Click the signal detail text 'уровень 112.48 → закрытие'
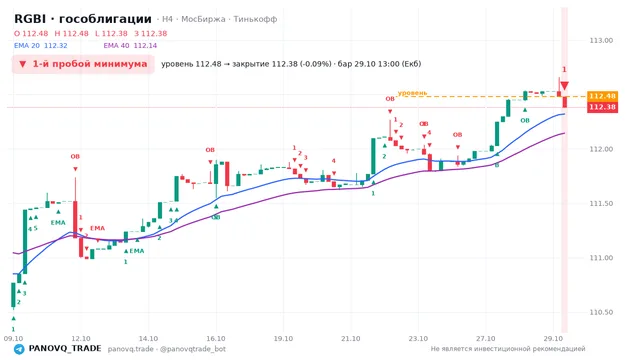The width and height of the screenshot is (640, 360). coord(215,64)
